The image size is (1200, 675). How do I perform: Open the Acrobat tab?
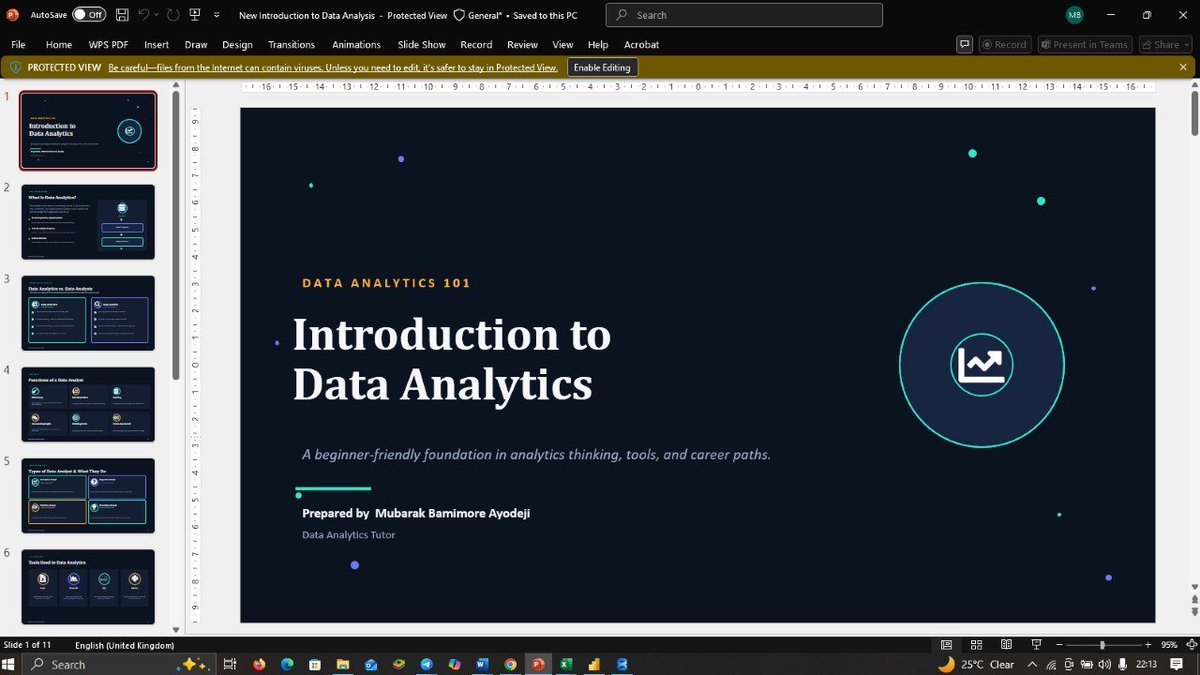coord(642,45)
